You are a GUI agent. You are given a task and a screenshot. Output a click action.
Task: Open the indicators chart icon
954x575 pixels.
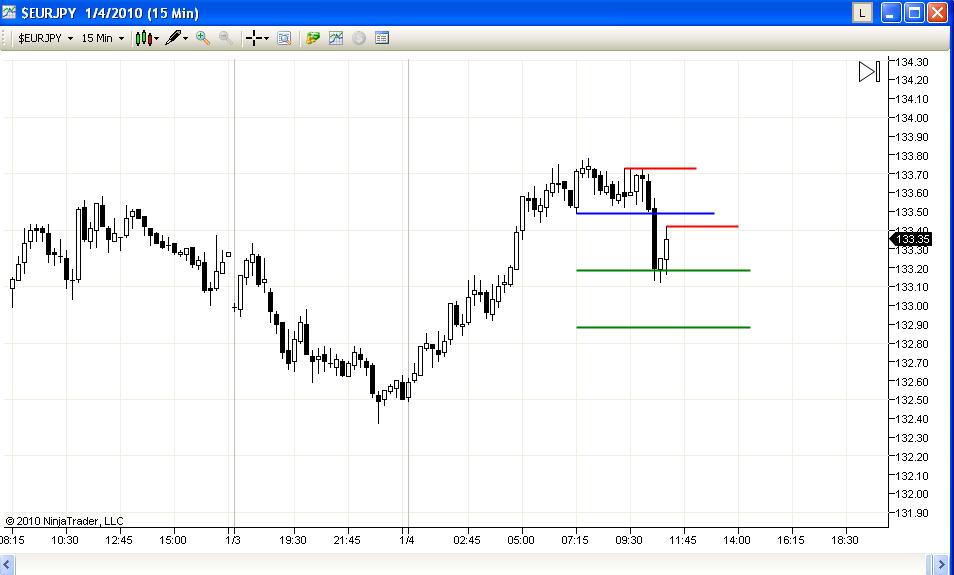(336, 38)
